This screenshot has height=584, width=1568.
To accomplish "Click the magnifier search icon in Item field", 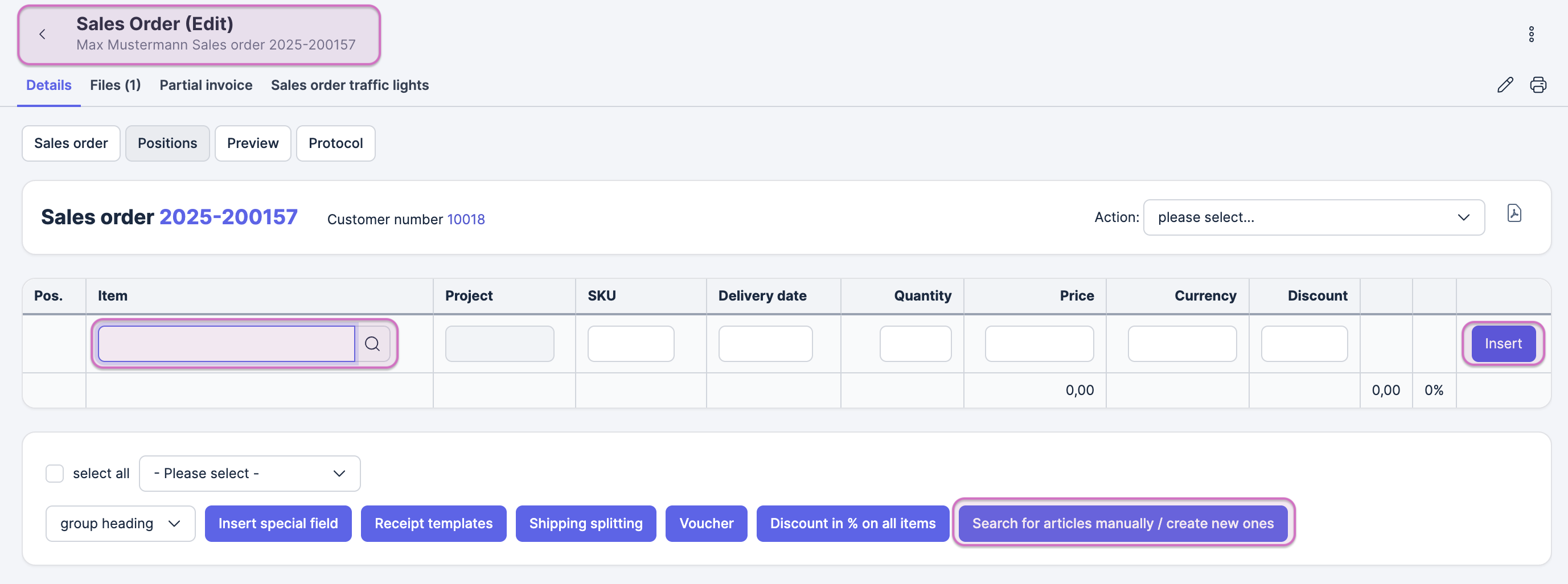I will [x=372, y=344].
